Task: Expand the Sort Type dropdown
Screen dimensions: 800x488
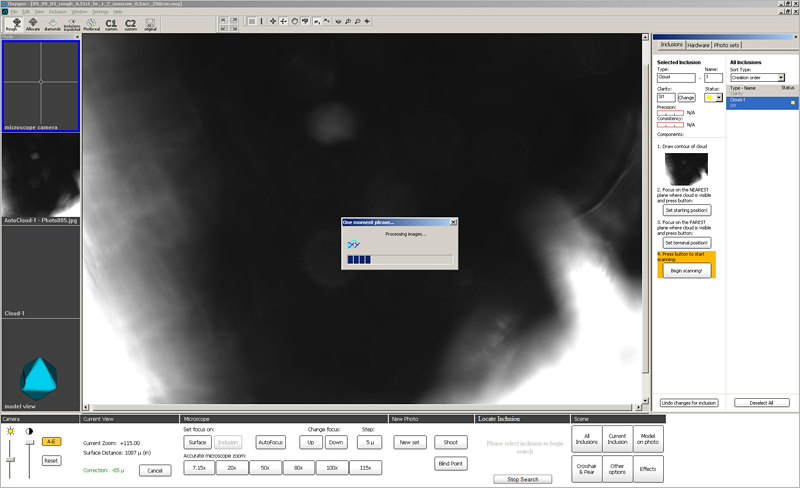Action: coord(757,77)
